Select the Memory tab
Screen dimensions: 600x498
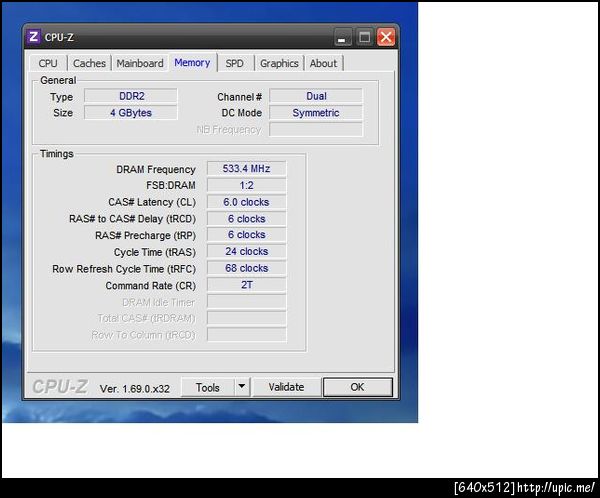(x=192, y=62)
